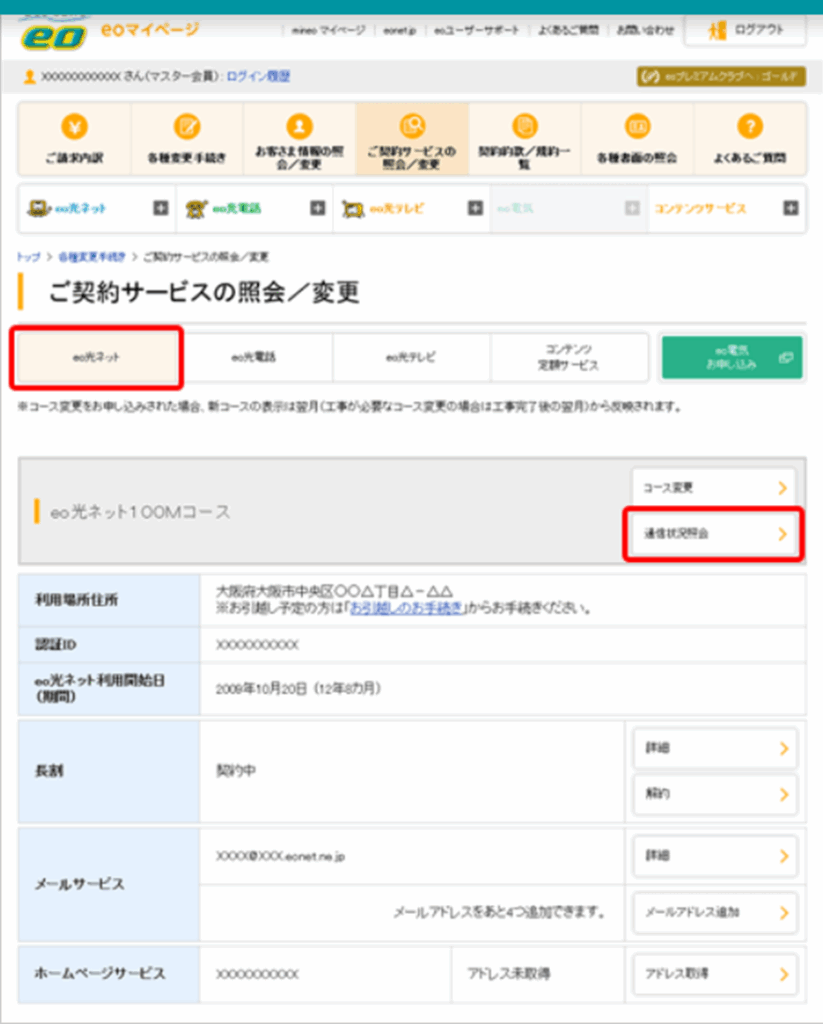Click the ご契約サービスの照会/変更 page heading
This screenshot has height=1024, width=823.
click(204, 292)
